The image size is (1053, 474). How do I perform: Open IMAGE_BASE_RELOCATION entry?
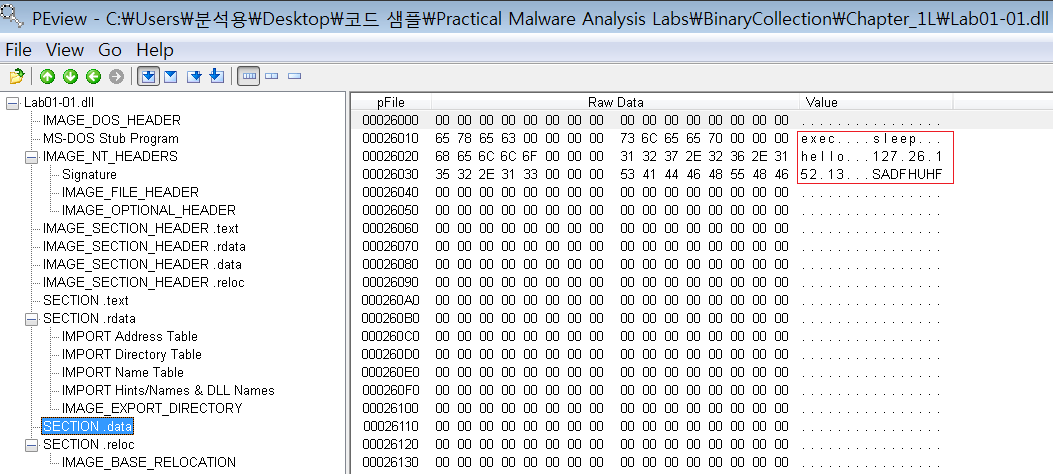pos(148,462)
